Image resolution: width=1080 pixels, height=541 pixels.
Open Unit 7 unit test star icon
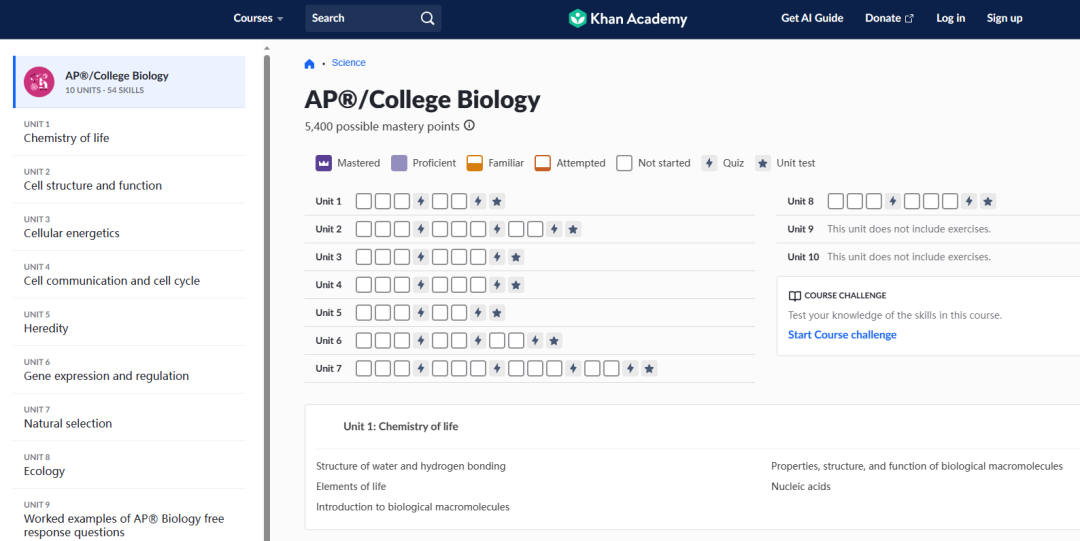click(x=649, y=369)
